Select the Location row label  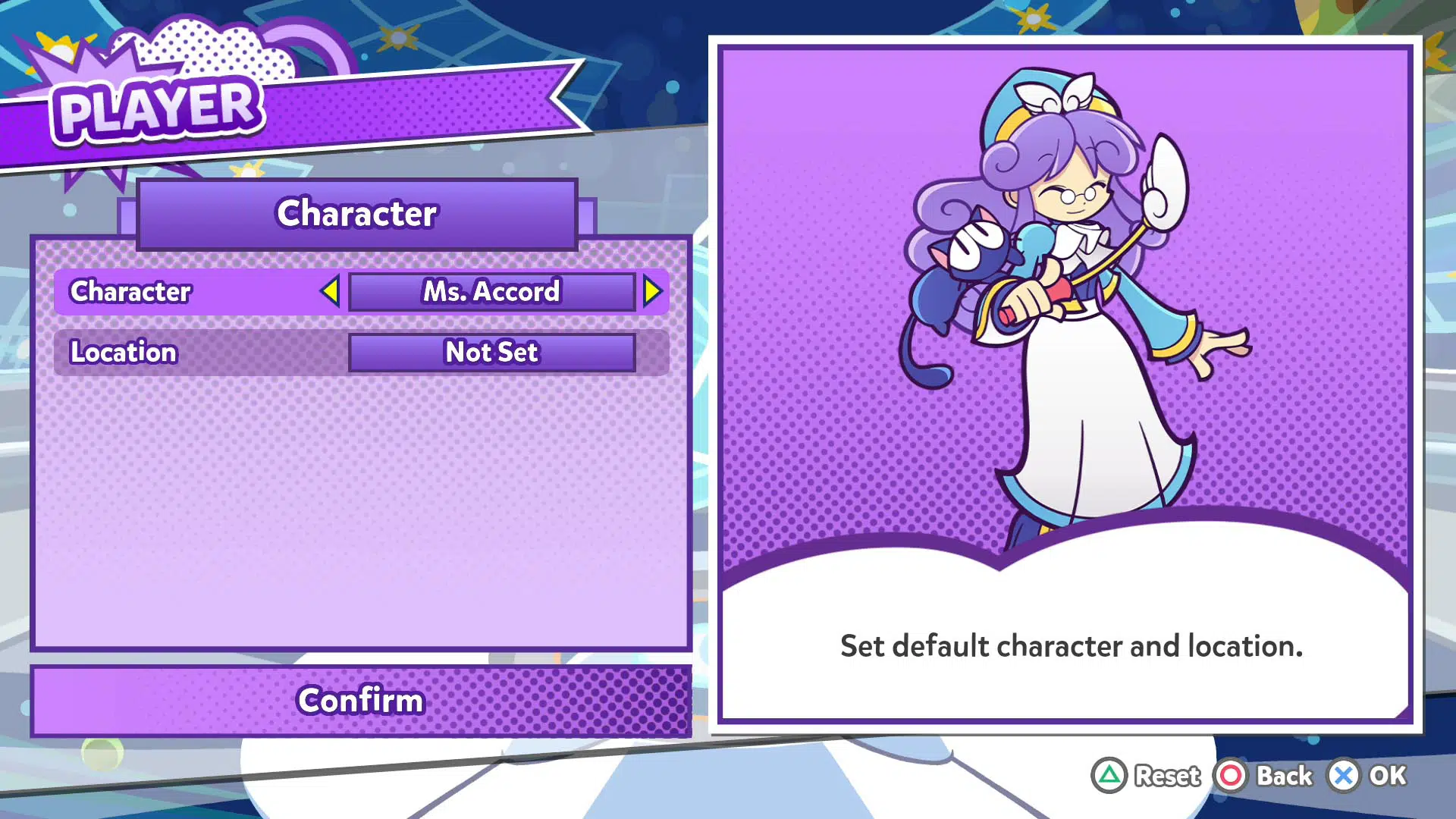124,352
